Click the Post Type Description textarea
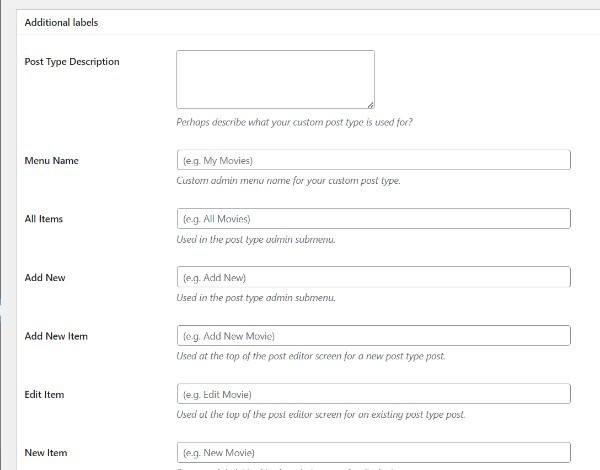Viewport: 600px width, 470px height. click(x=276, y=80)
